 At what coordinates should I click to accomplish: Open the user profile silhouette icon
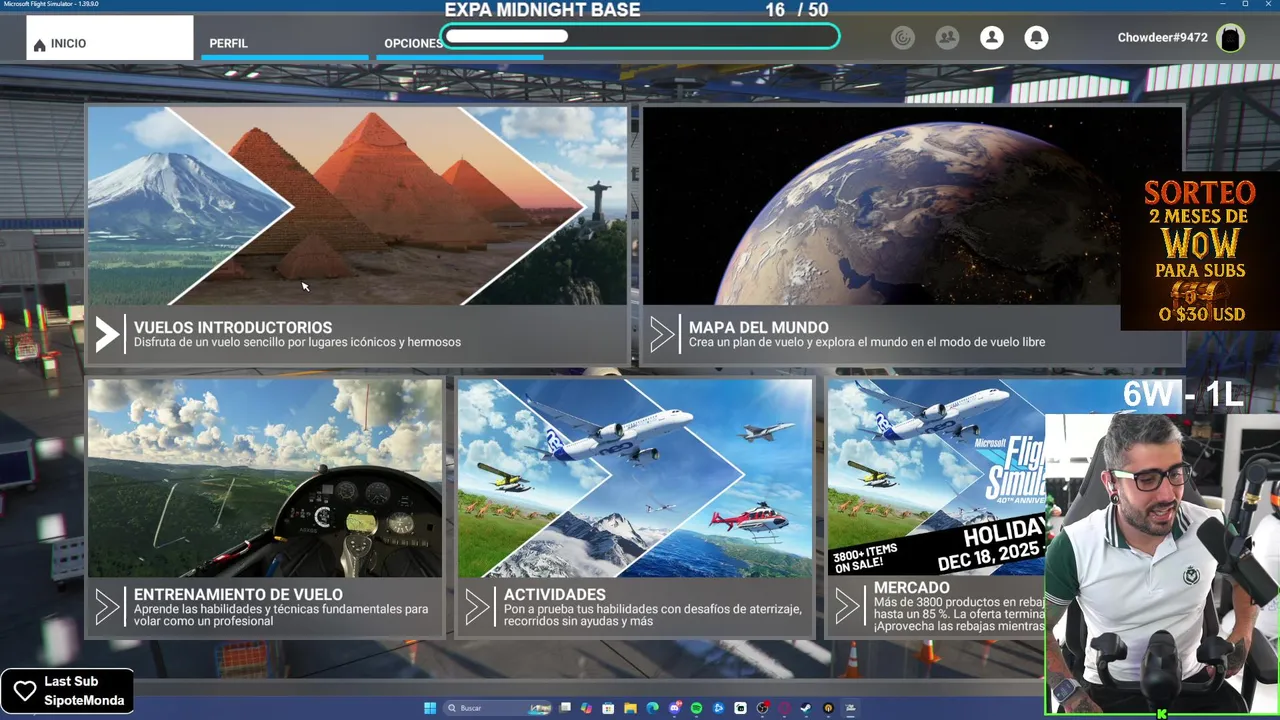click(992, 38)
